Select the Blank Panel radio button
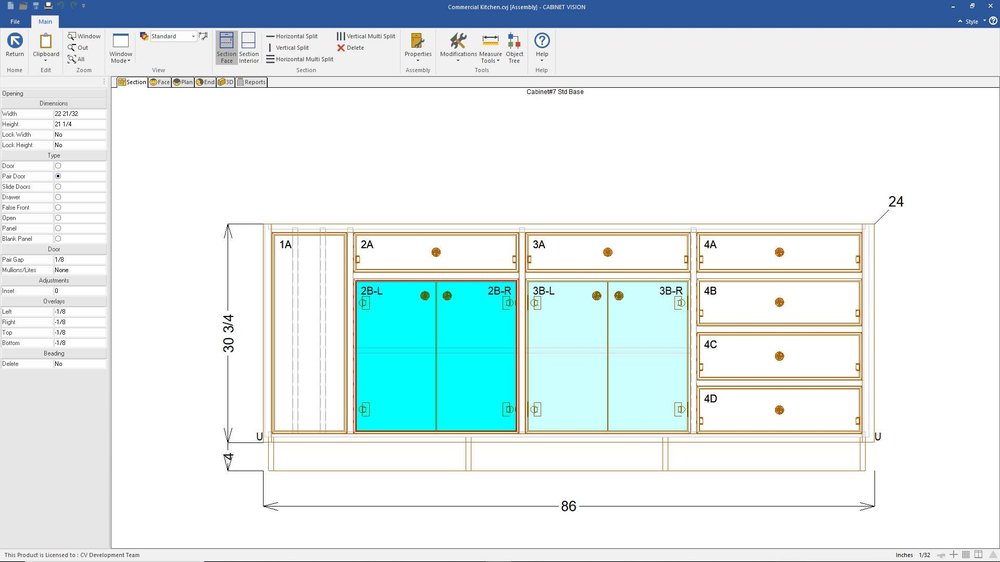The width and height of the screenshot is (1000, 562). tap(58, 239)
